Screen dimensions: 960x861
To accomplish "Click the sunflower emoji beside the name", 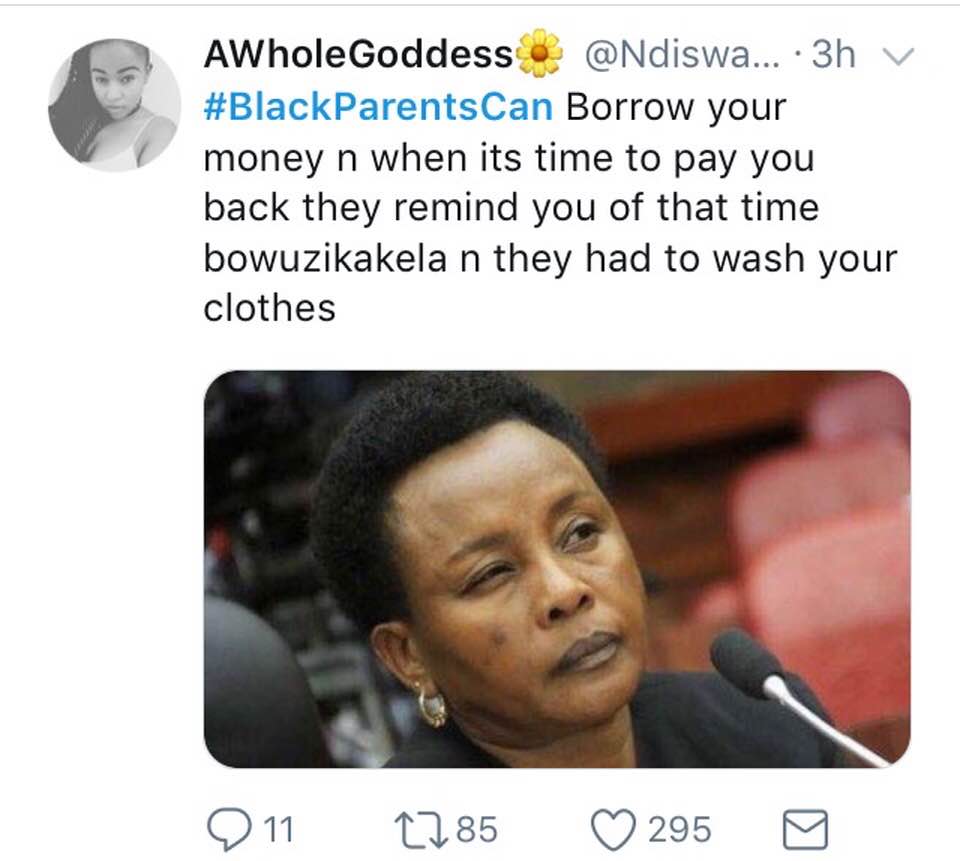I will 539,53.
